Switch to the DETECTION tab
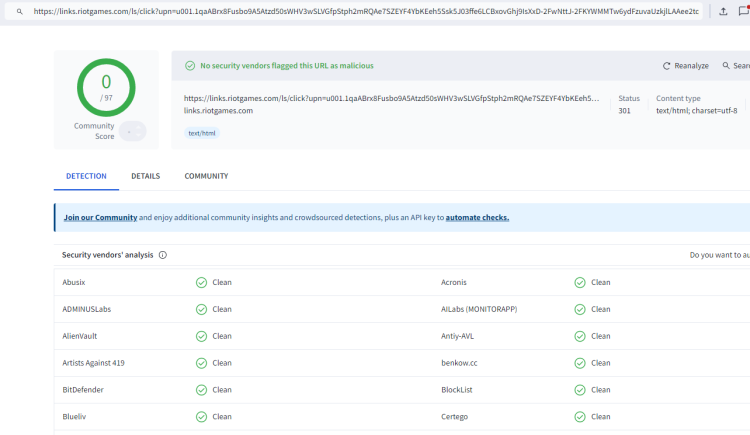750x435 pixels. click(x=86, y=176)
